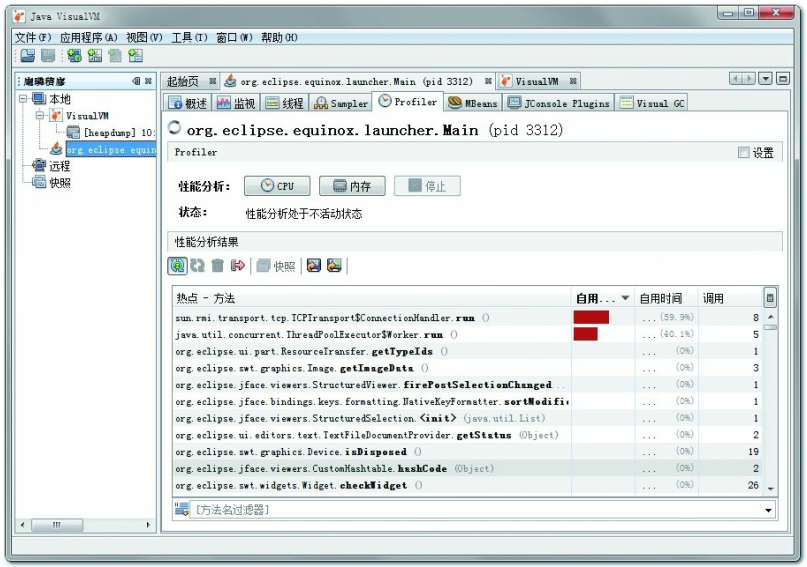Open the 文件(F) menu

32,38
